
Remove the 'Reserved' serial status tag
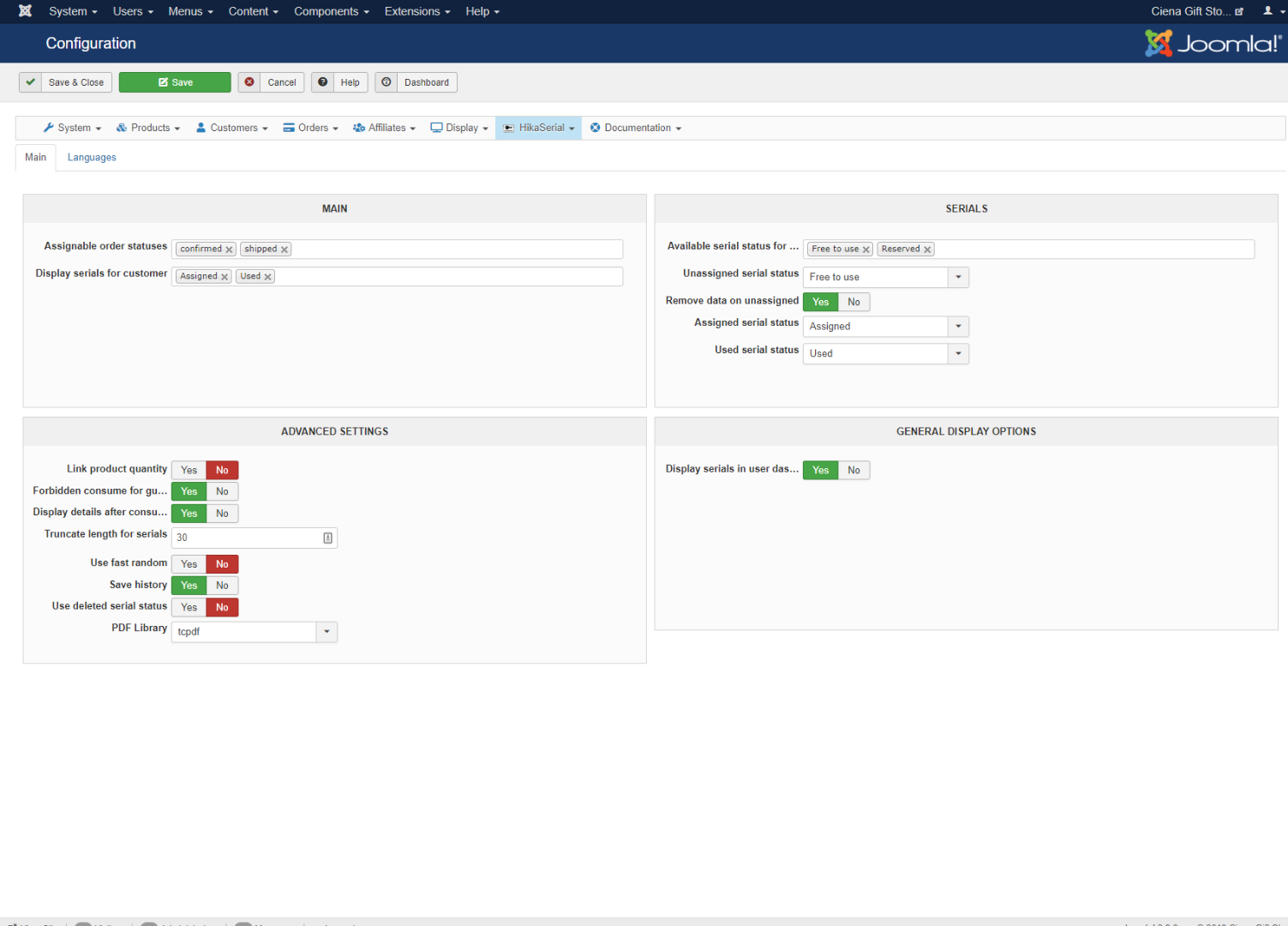tap(927, 250)
